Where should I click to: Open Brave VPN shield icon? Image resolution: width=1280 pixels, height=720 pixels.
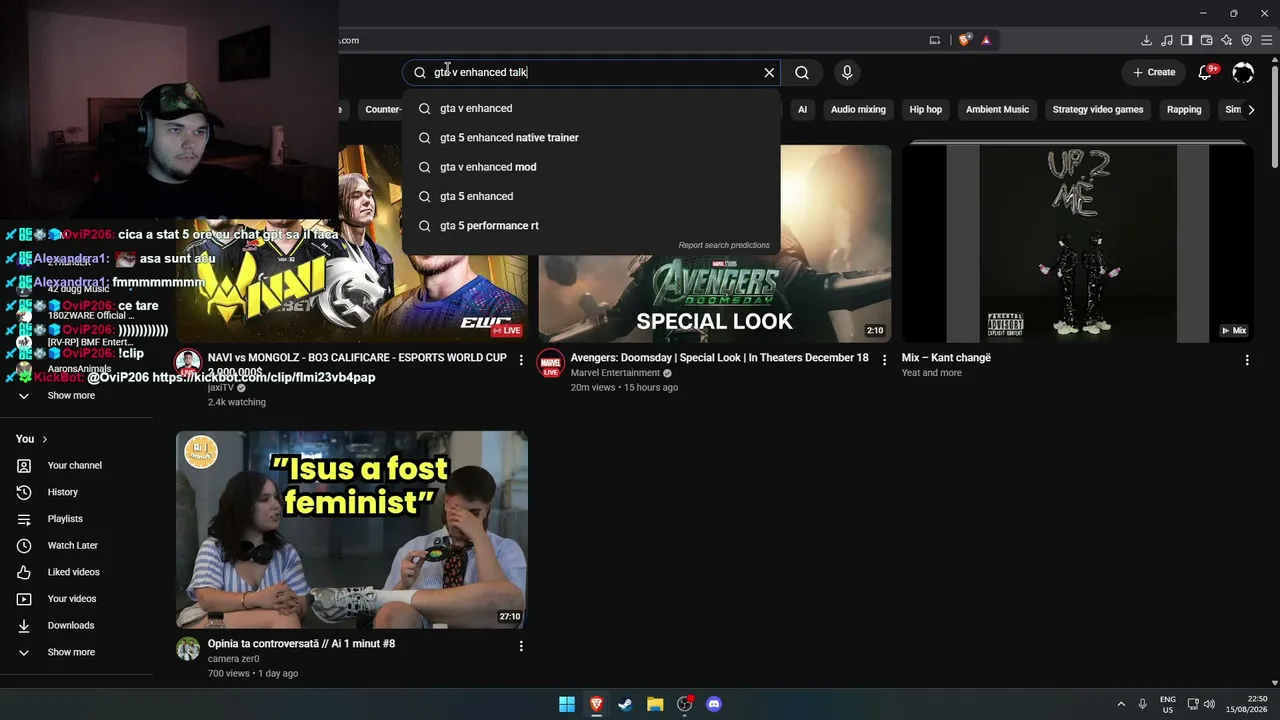(1246, 40)
